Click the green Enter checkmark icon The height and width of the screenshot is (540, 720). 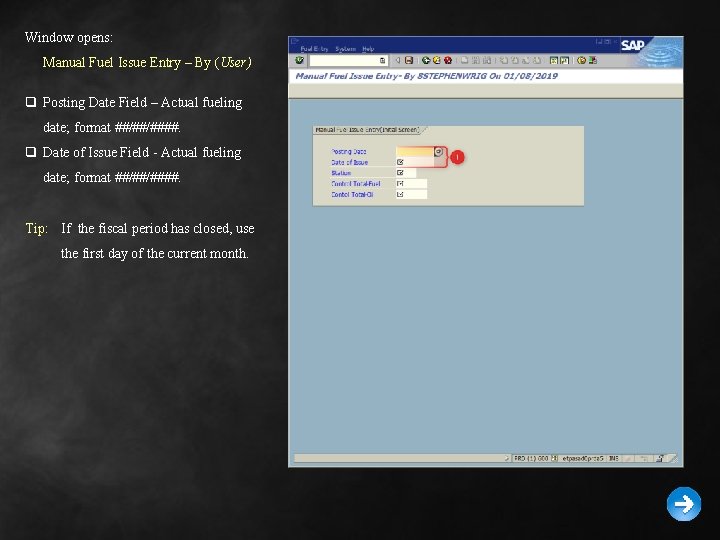pyautogui.click(x=299, y=60)
